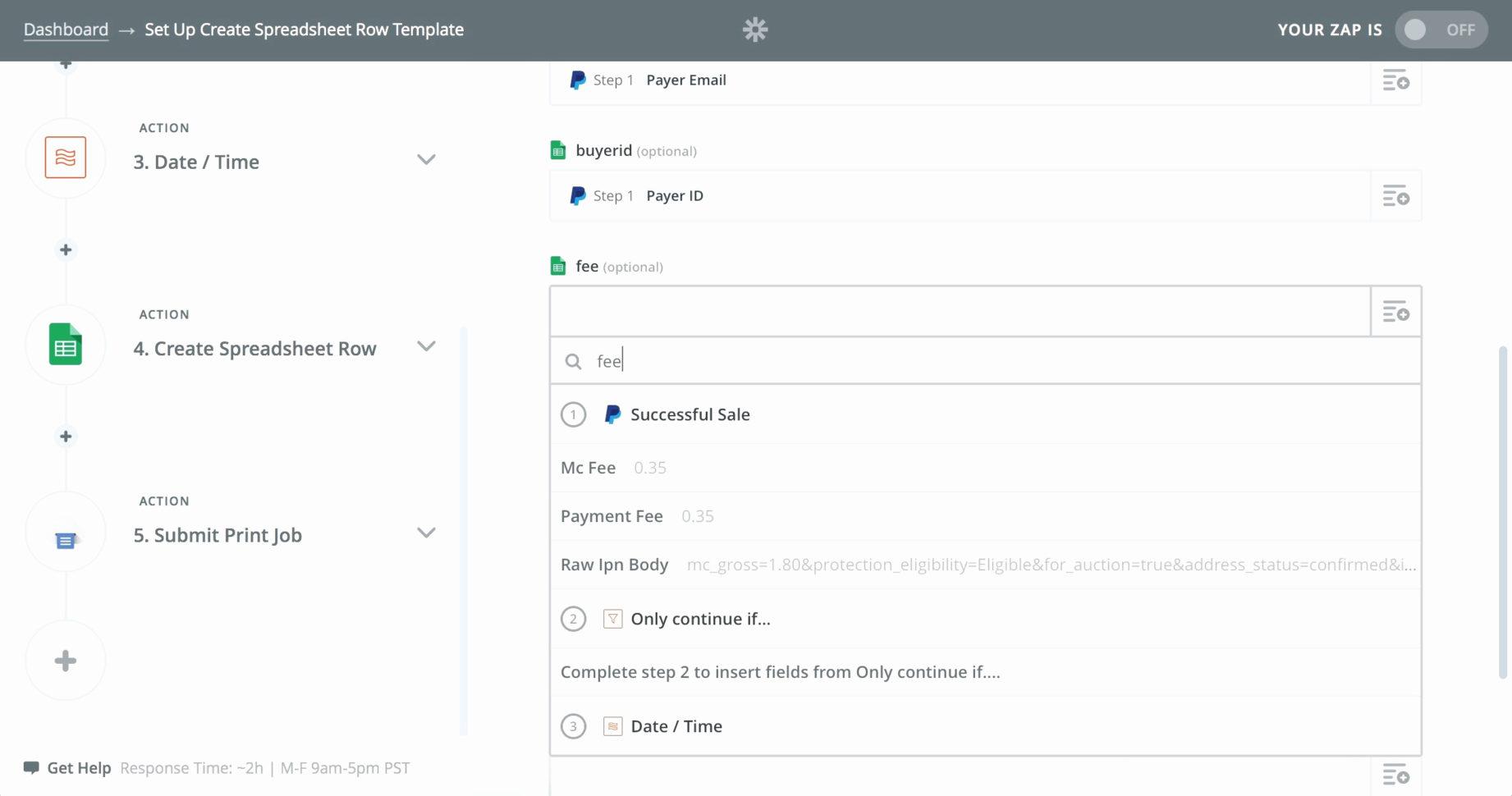Click insert-field icon for buyerid field
Viewport: 1512px width, 796px height.
tap(1395, 196)
